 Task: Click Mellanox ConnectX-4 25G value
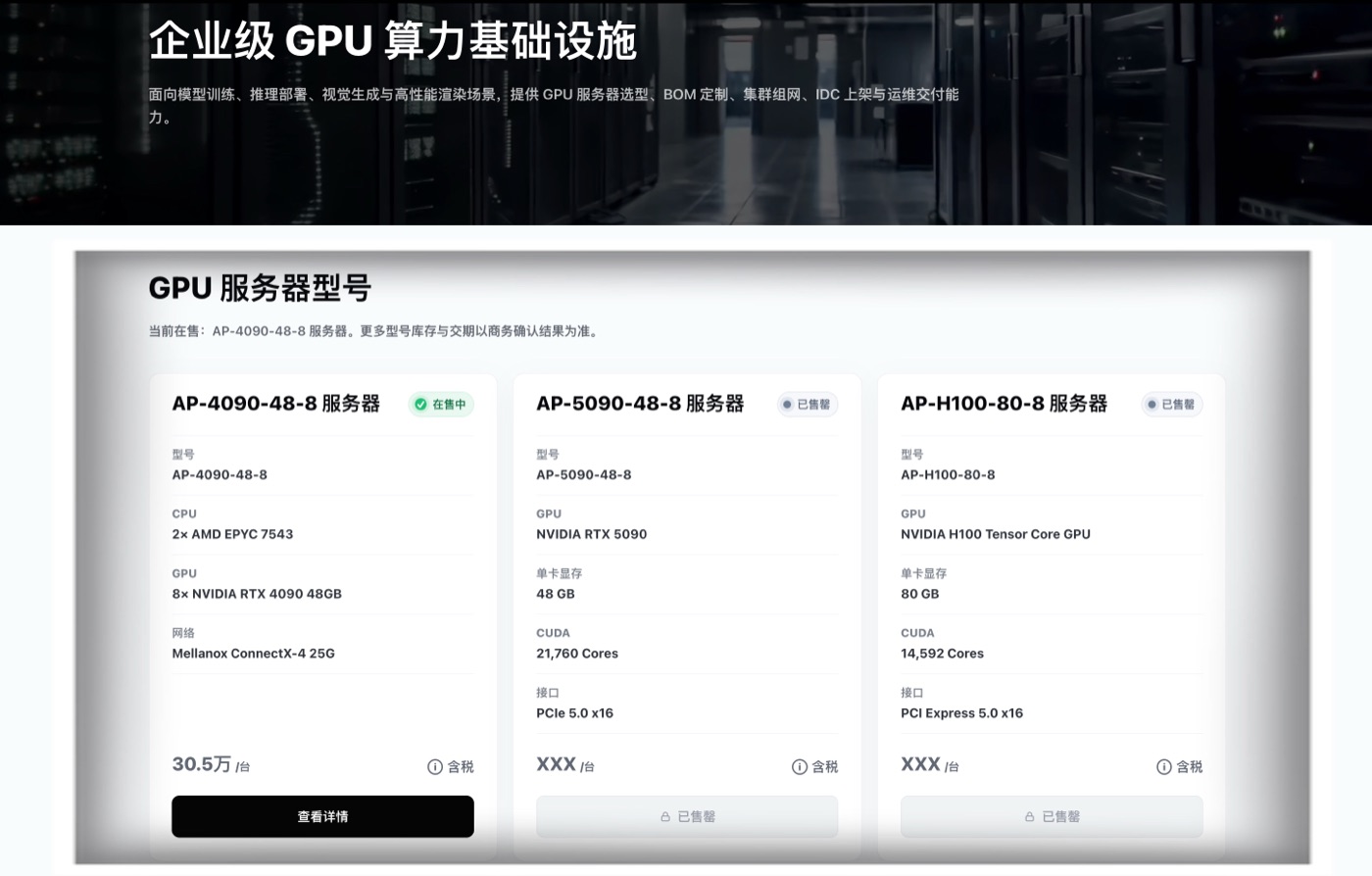tap(254, 654)
